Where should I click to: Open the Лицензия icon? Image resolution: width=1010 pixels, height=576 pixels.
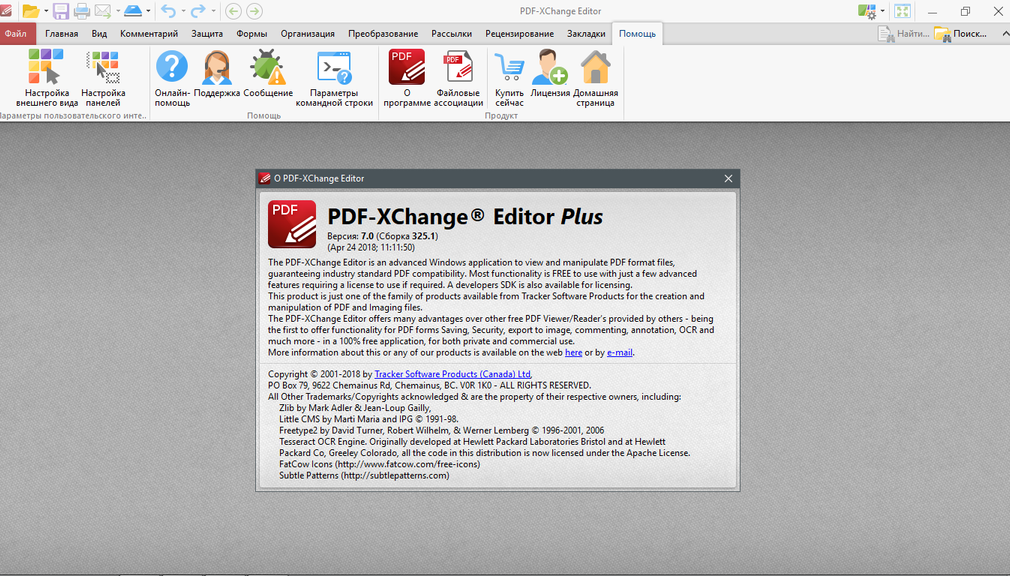coord(550,74)
